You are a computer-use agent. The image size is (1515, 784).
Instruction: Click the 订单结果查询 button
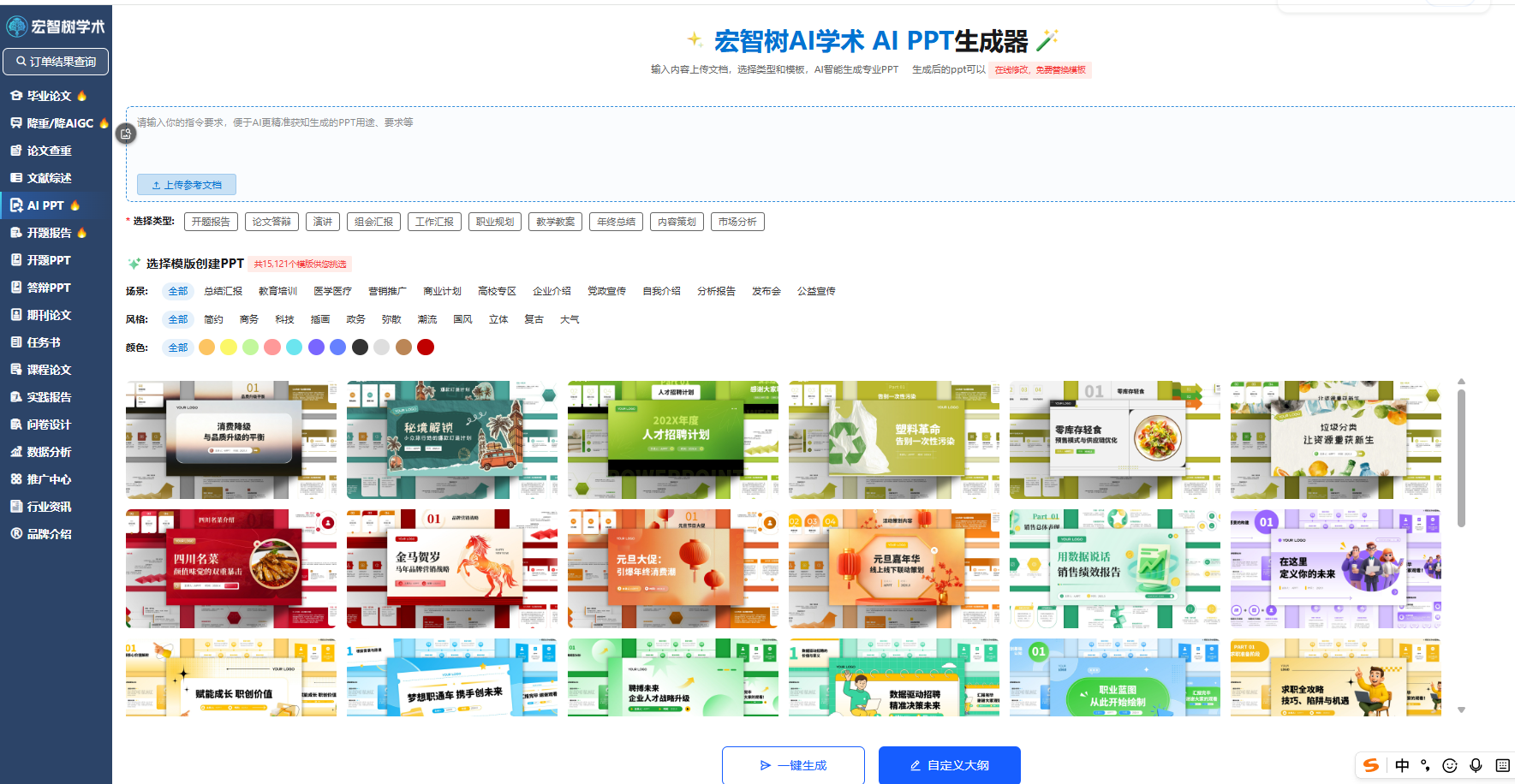point(57,62)
